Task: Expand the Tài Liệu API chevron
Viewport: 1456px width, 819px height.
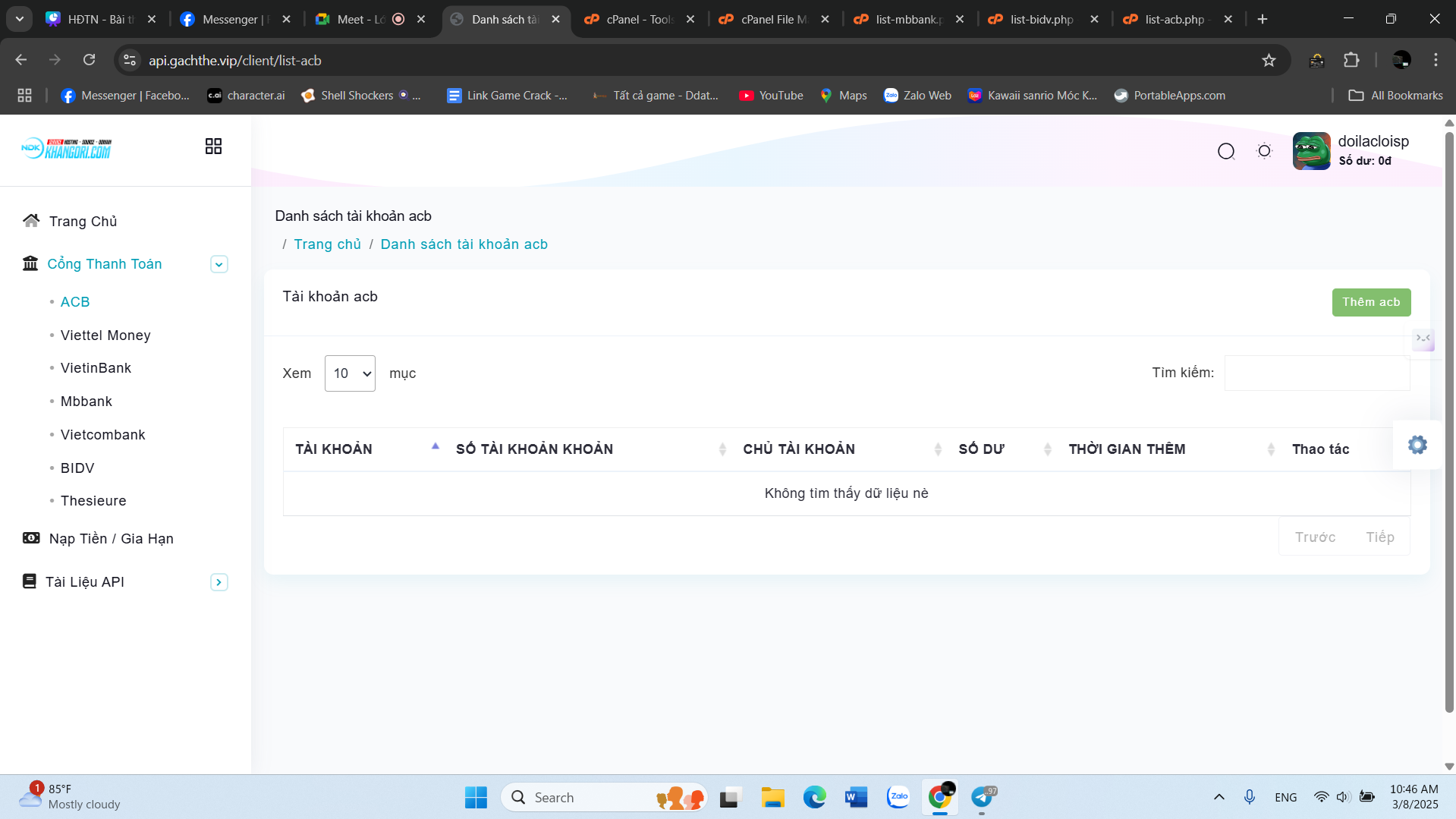Action: [219, 582]
